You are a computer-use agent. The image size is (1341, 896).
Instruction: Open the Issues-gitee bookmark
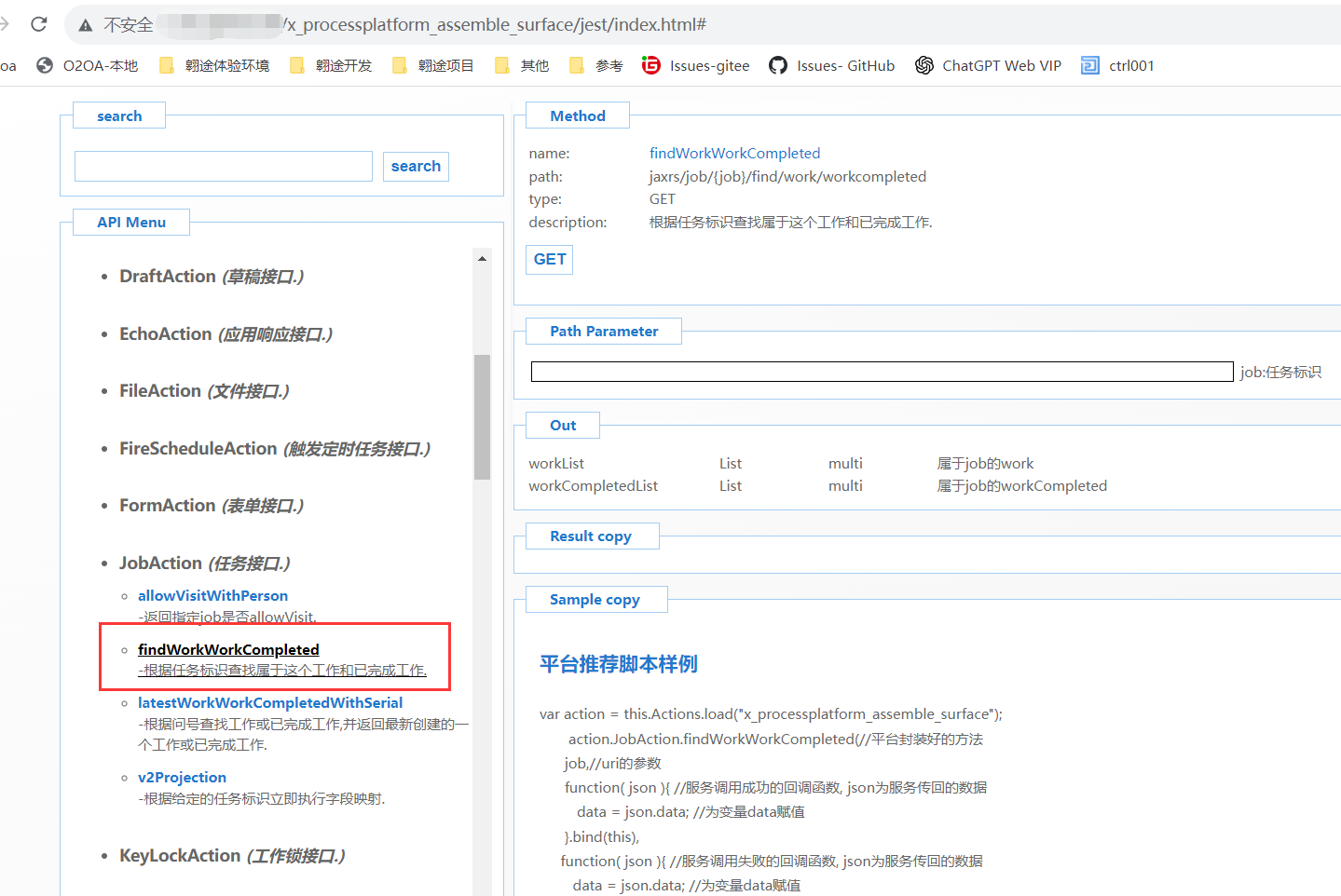(x=696, y=65)
